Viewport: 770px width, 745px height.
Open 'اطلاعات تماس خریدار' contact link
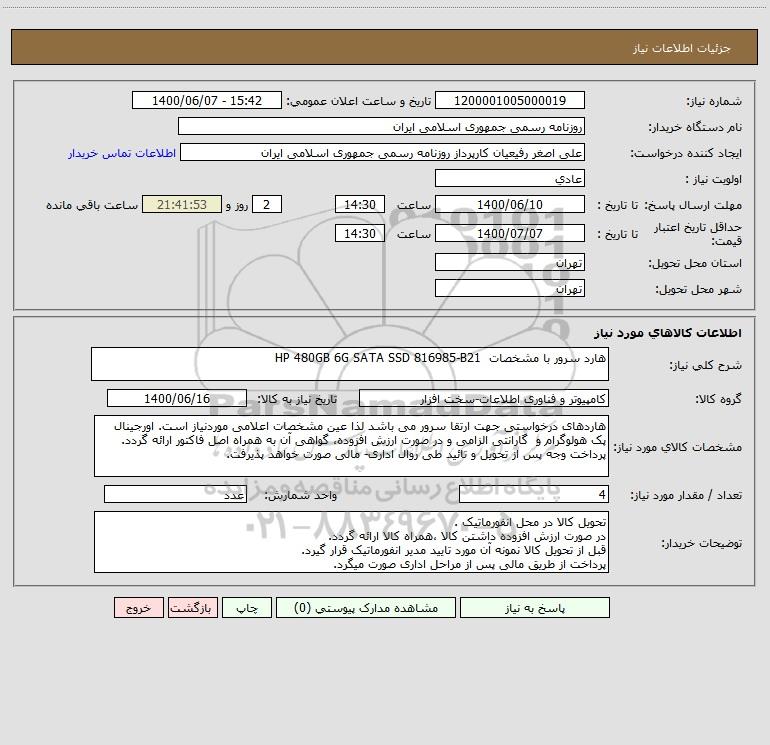[122, 153]
